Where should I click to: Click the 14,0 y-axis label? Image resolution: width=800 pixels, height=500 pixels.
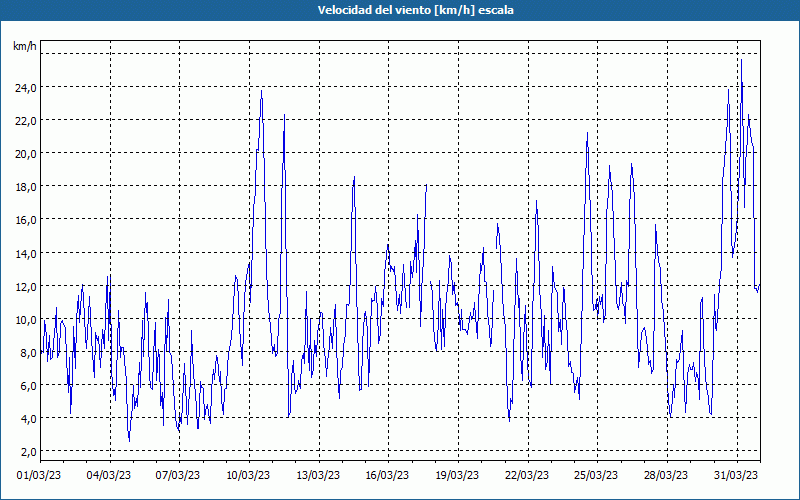point(26,254)
